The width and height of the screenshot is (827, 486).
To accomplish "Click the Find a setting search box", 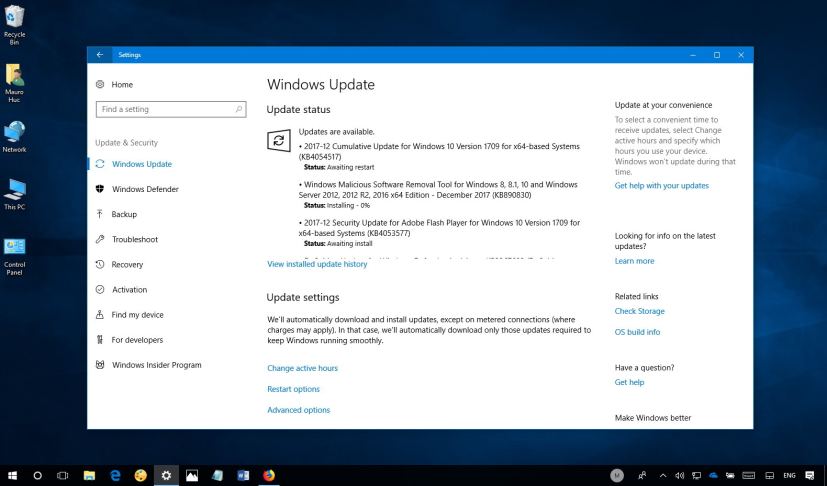I will coord(171,109).
